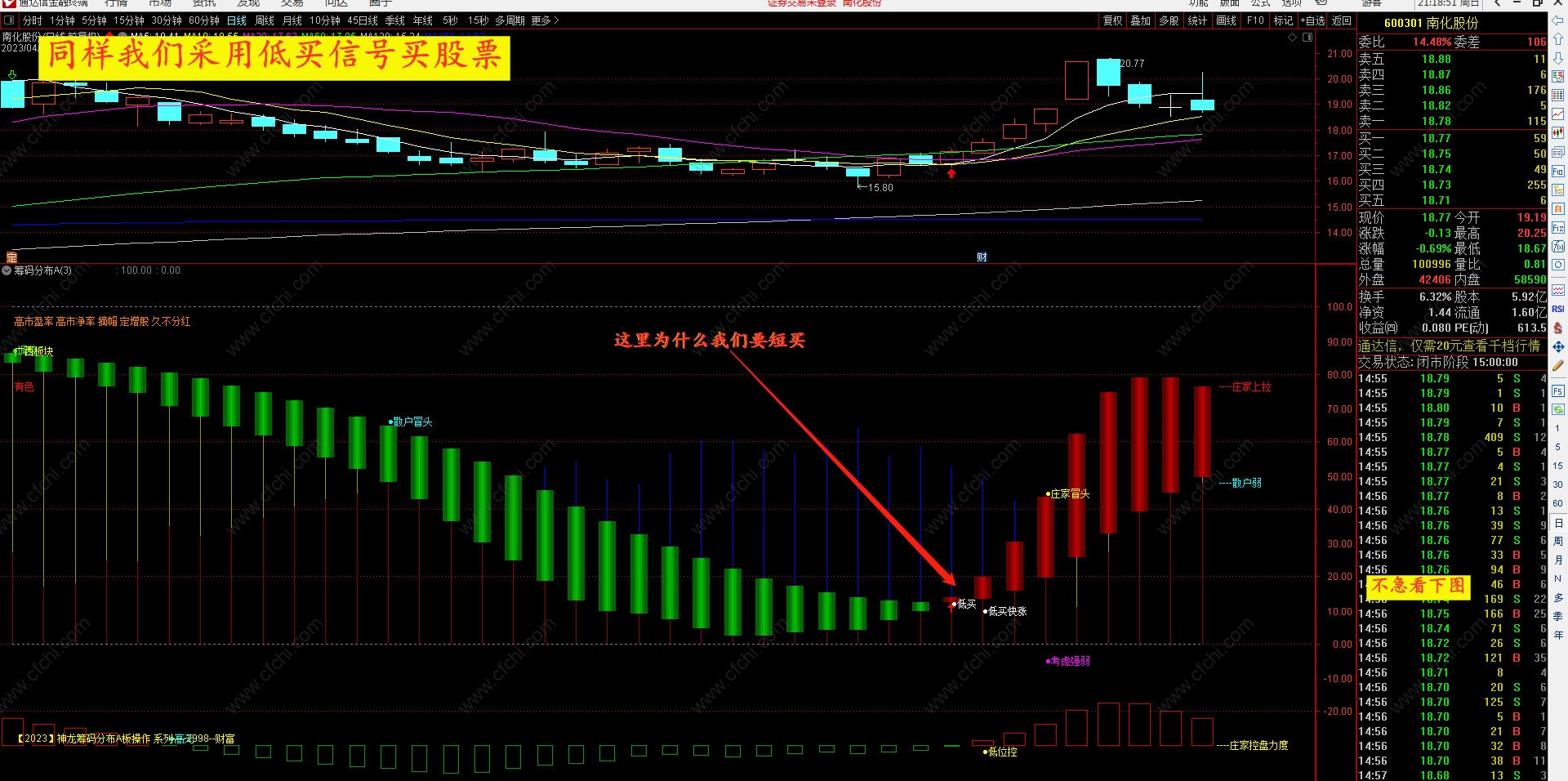Open the 发现 menu
Image resolution: width=1568 pixels, height=781 pixels.
click(x=248, y=3)
